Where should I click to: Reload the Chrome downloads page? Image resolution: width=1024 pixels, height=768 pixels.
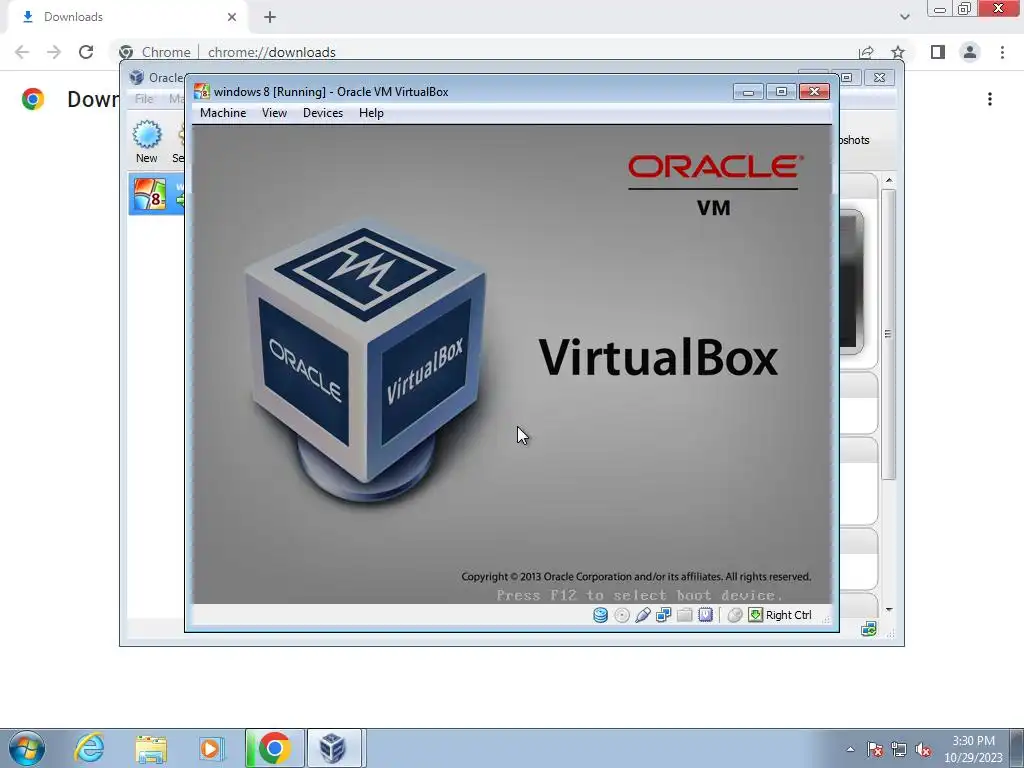(86, 52)
